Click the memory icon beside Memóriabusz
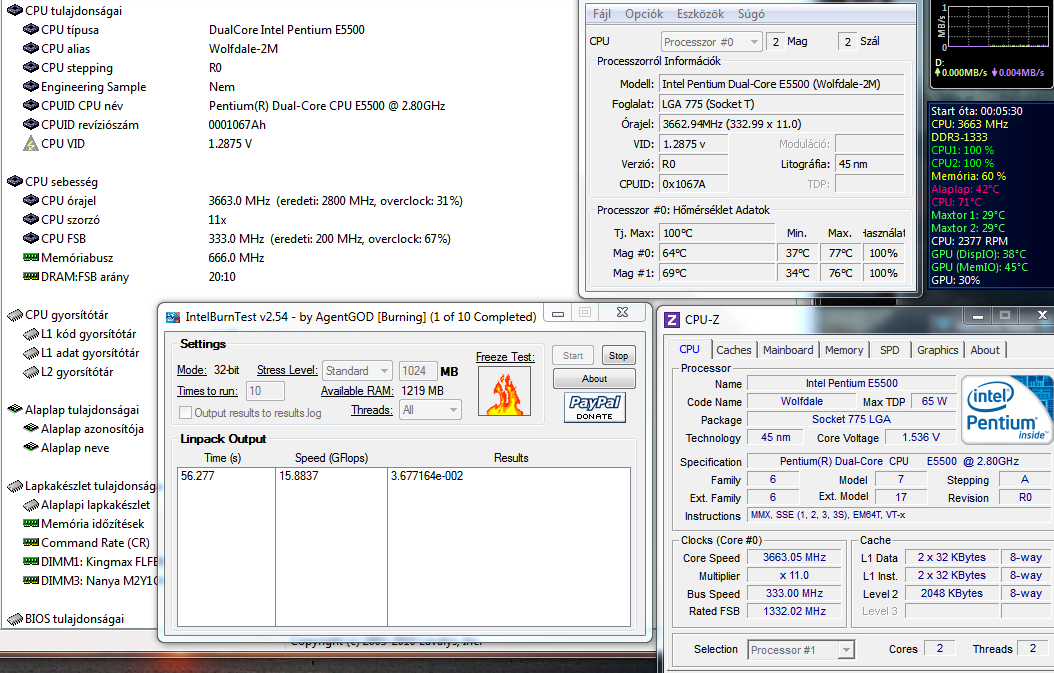This screenshot has height=673, width=1054. (x=31, y=257)
